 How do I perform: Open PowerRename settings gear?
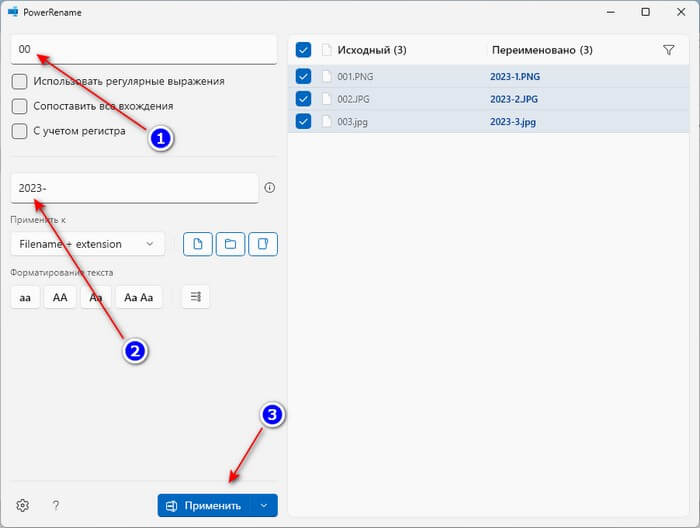(x=22, y=506)
